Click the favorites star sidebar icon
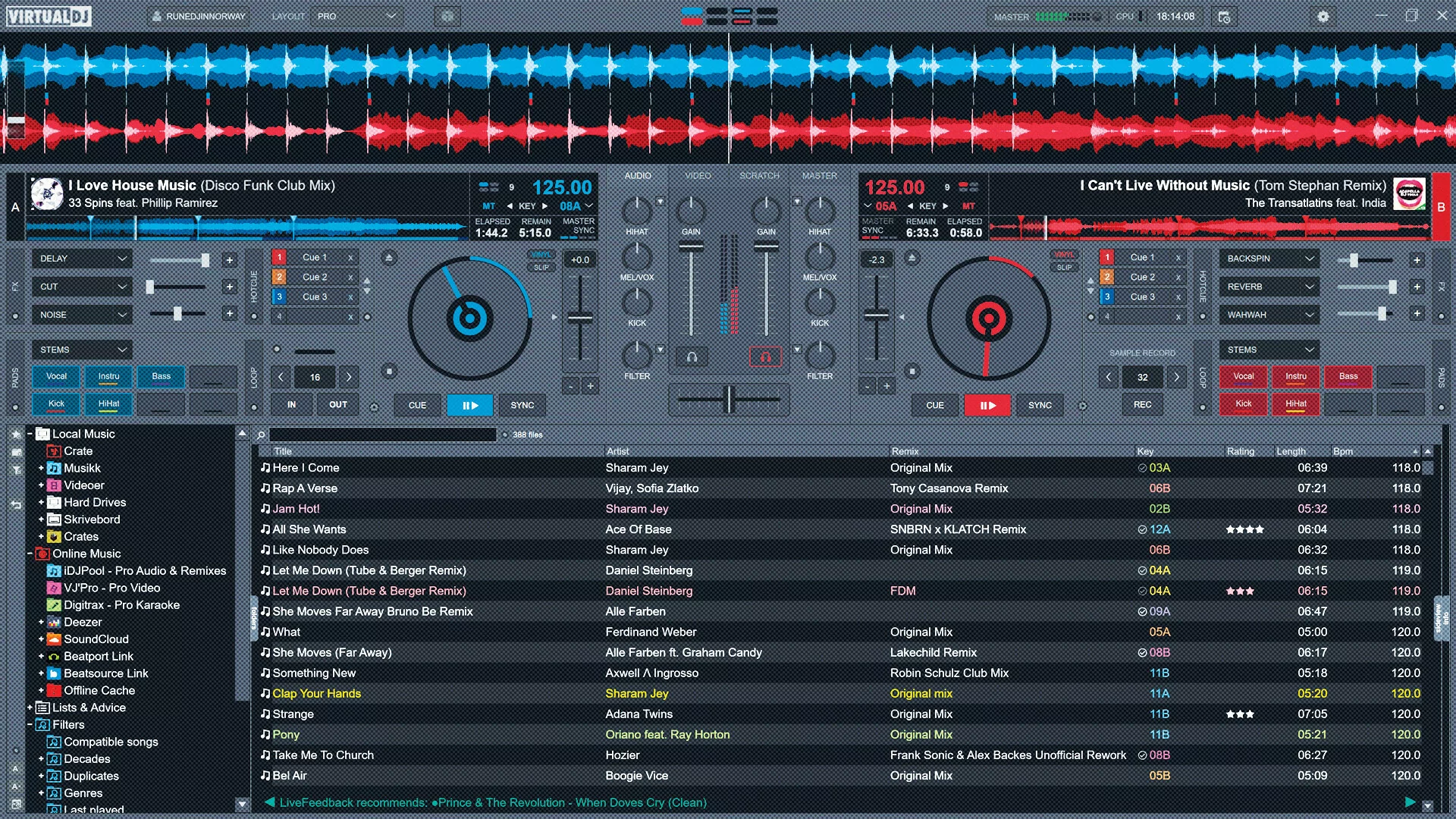Viewport: 1456px width, 819px height. [x=16, y=435]
